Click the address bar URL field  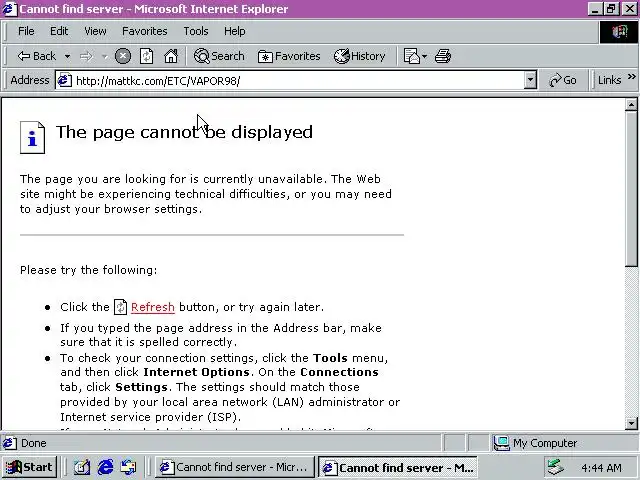(298, 81)
